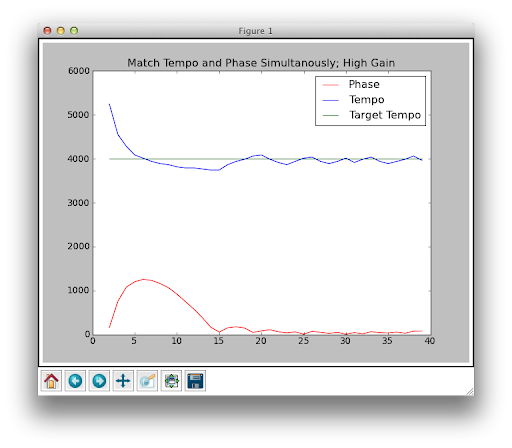Go forward to next view
Viewport: 512px width, 448px height.
coord(99,381)
